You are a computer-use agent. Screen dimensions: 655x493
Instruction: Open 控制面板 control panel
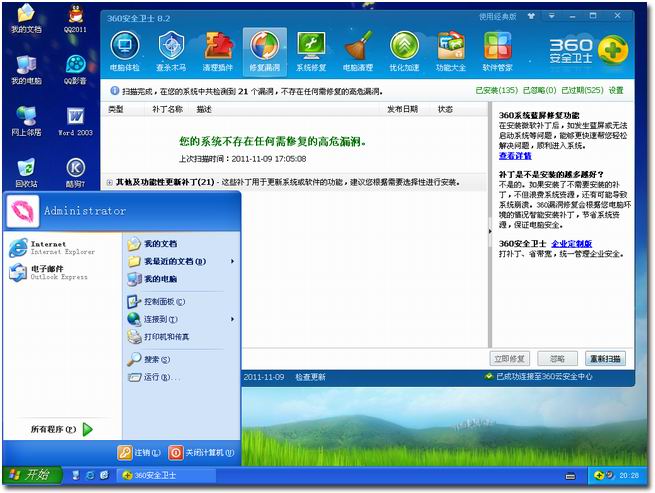pos(156,302)
